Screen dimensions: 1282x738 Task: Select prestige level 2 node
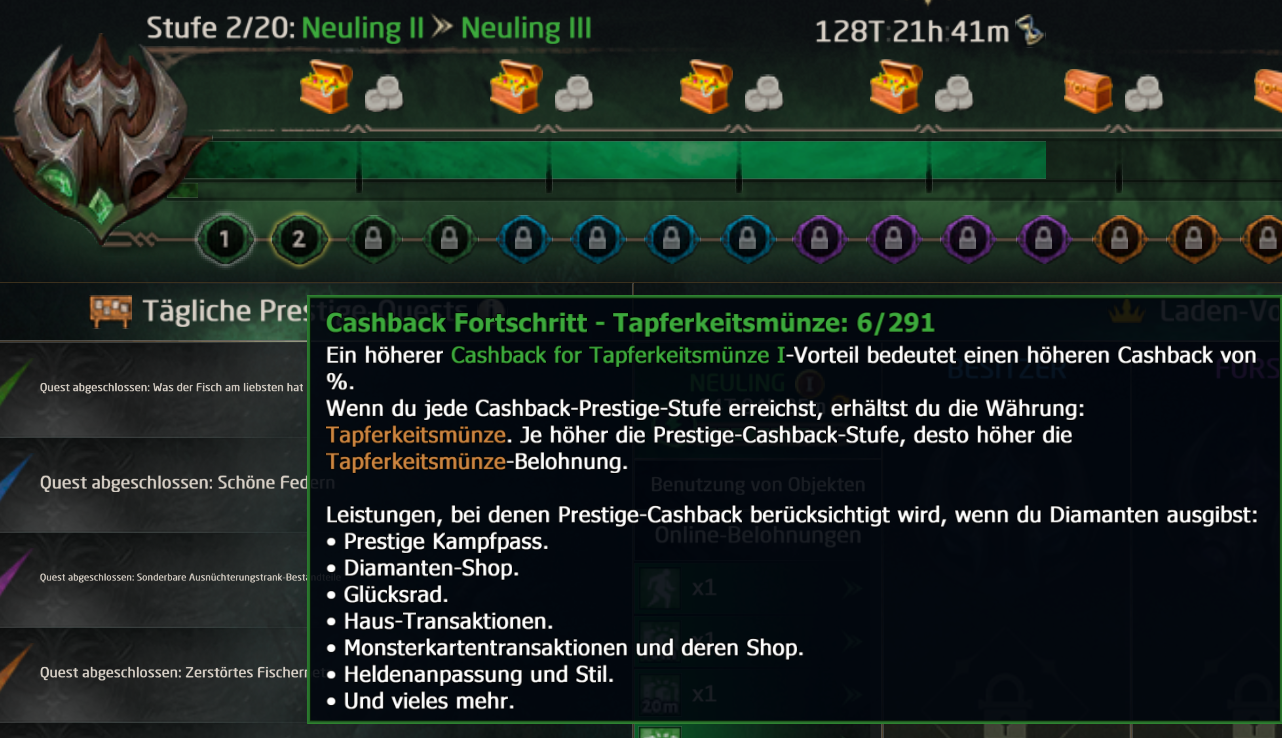(x=298, y=239)
